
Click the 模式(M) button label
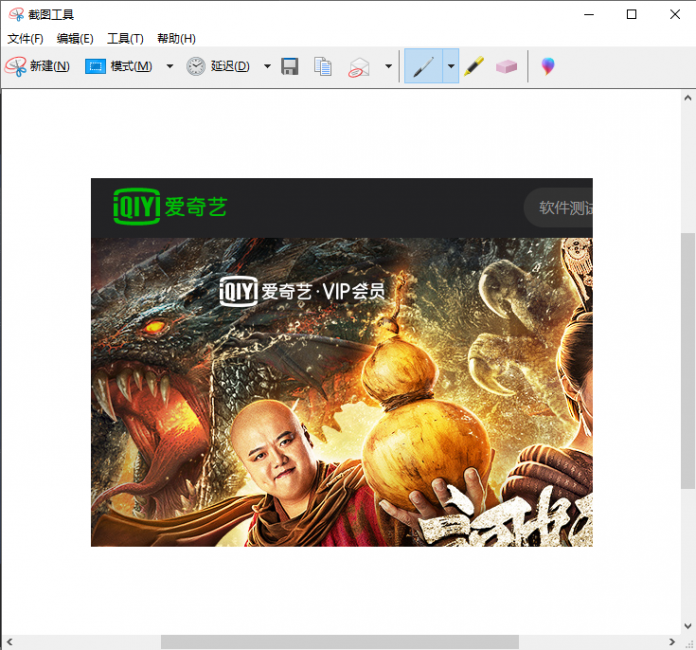point(131,66)
